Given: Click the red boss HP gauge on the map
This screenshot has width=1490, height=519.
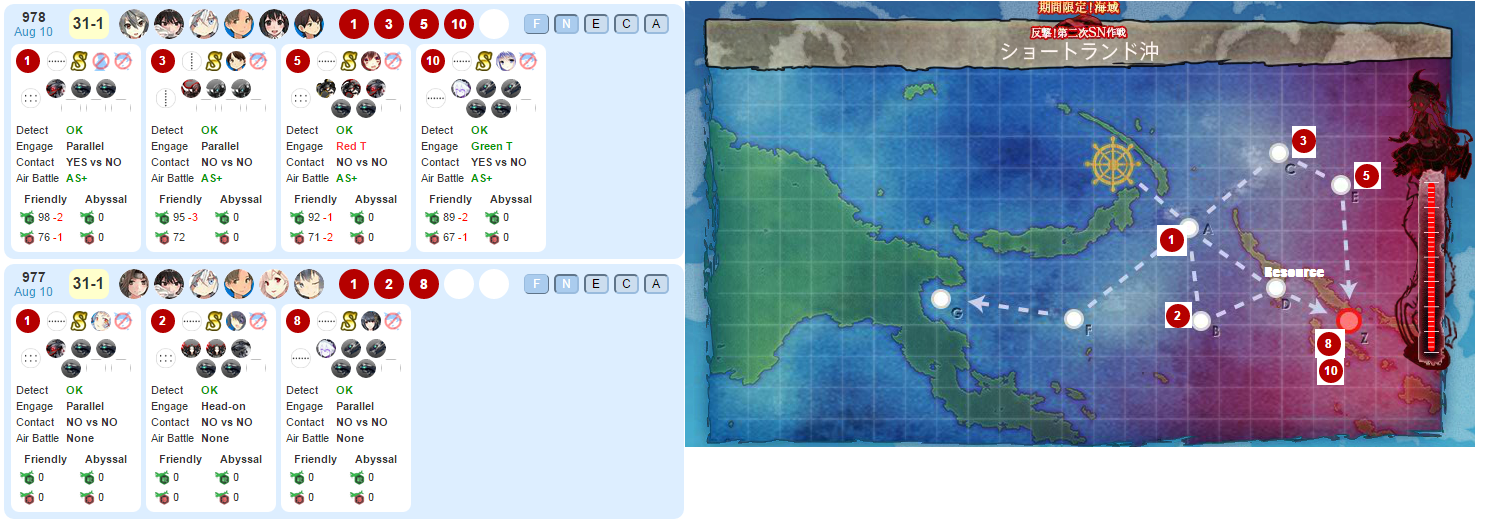Looking at the screenshot, I should (x=1431, y=268).
